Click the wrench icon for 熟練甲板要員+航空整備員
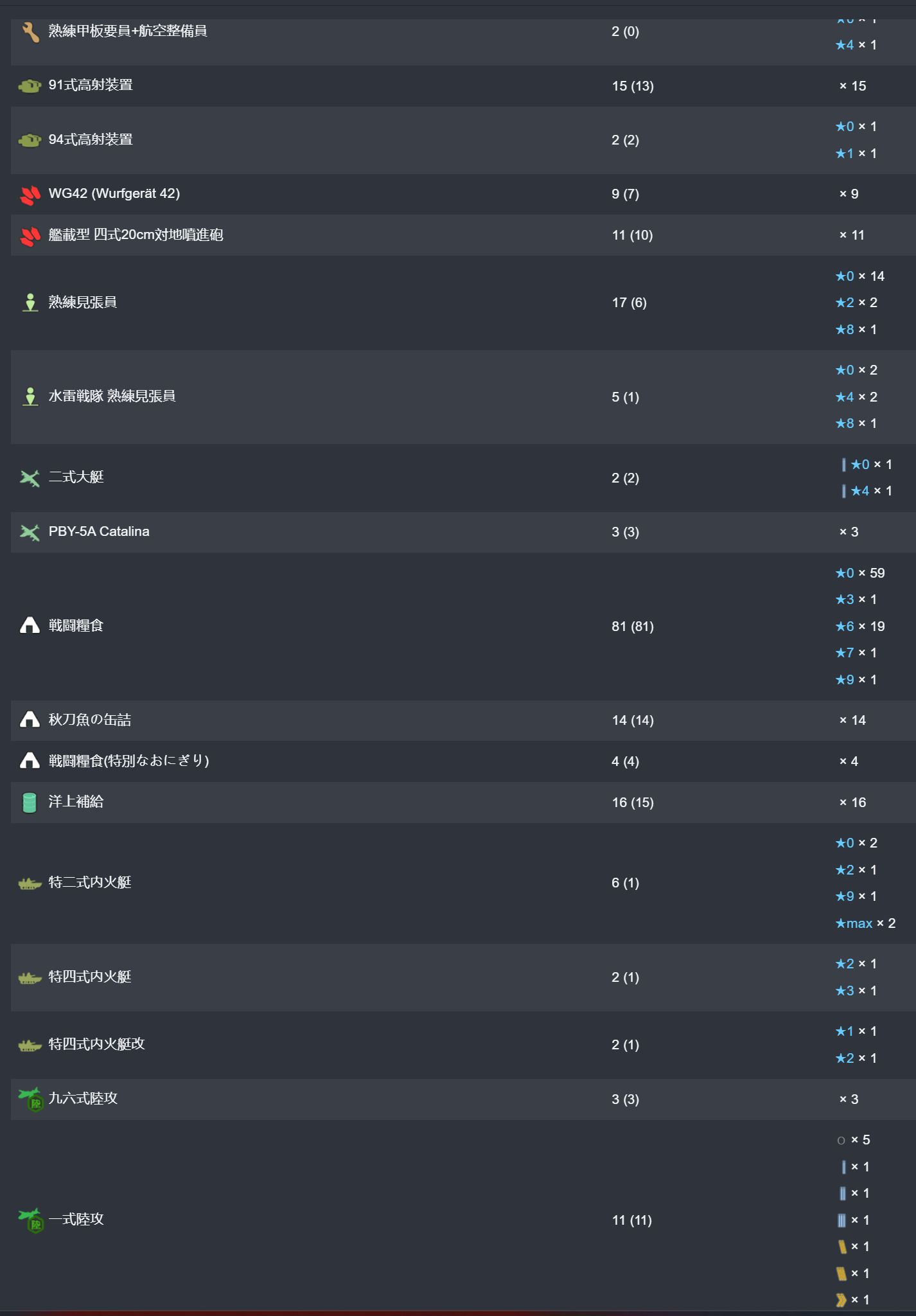 [x=30, y=31]
